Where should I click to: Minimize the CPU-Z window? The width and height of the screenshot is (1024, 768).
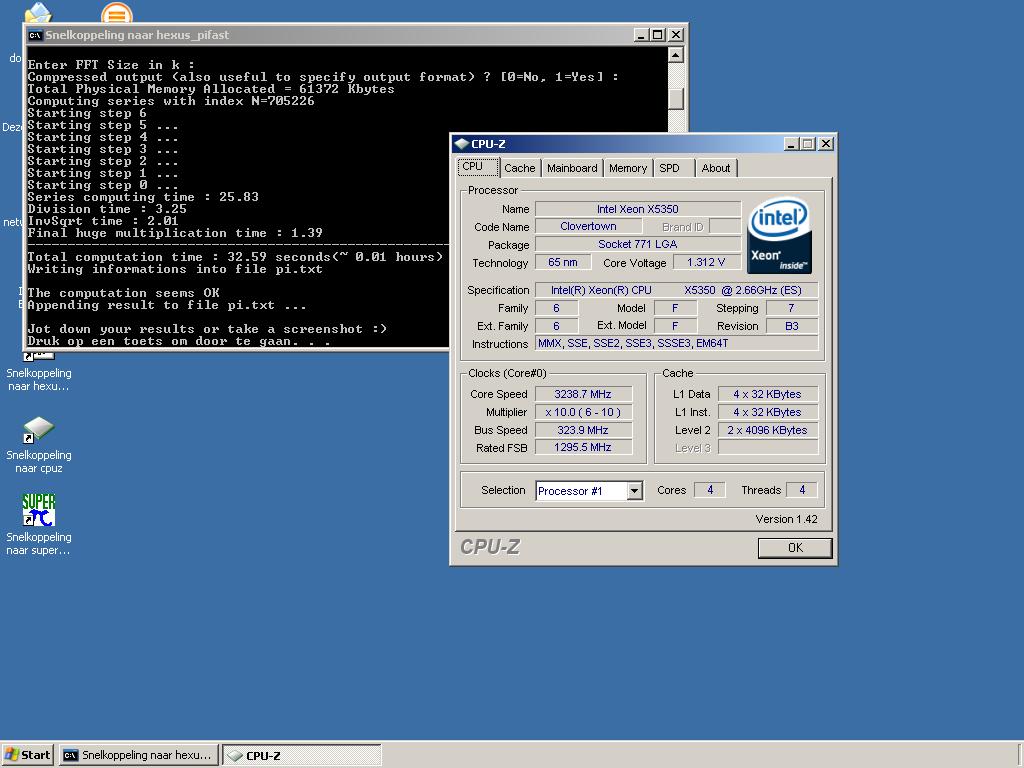[x=791, y=144]
